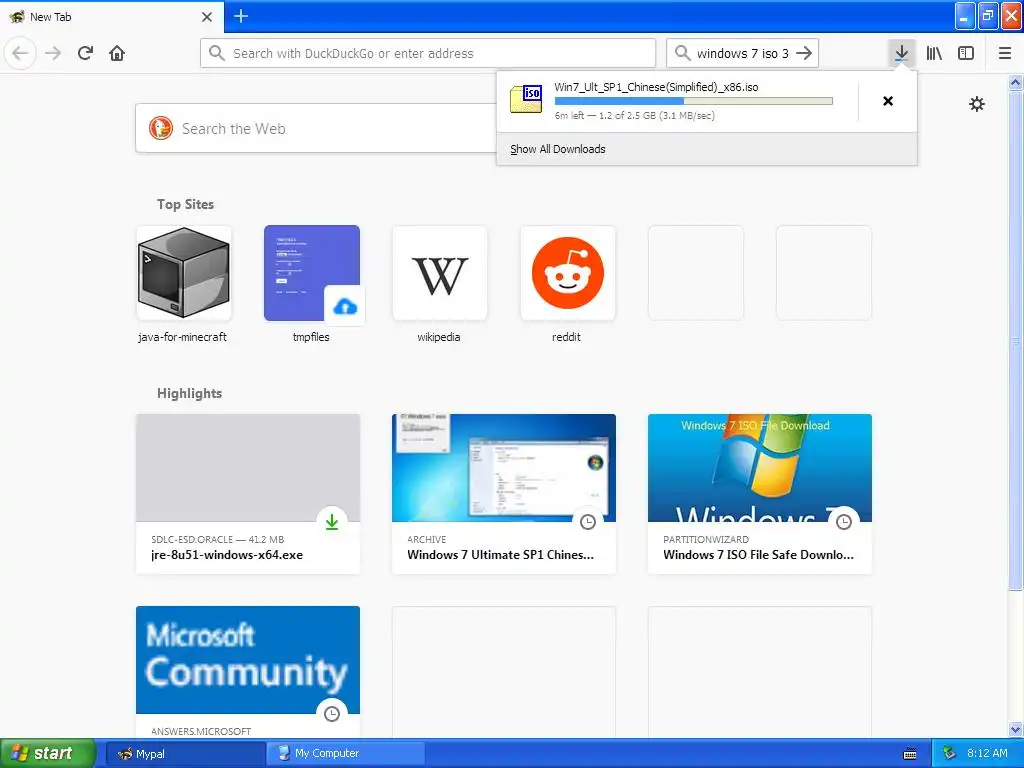Viewport: 1024px width, 768px height.
Task: Open the Windows start menu
Action: (48, 754)
